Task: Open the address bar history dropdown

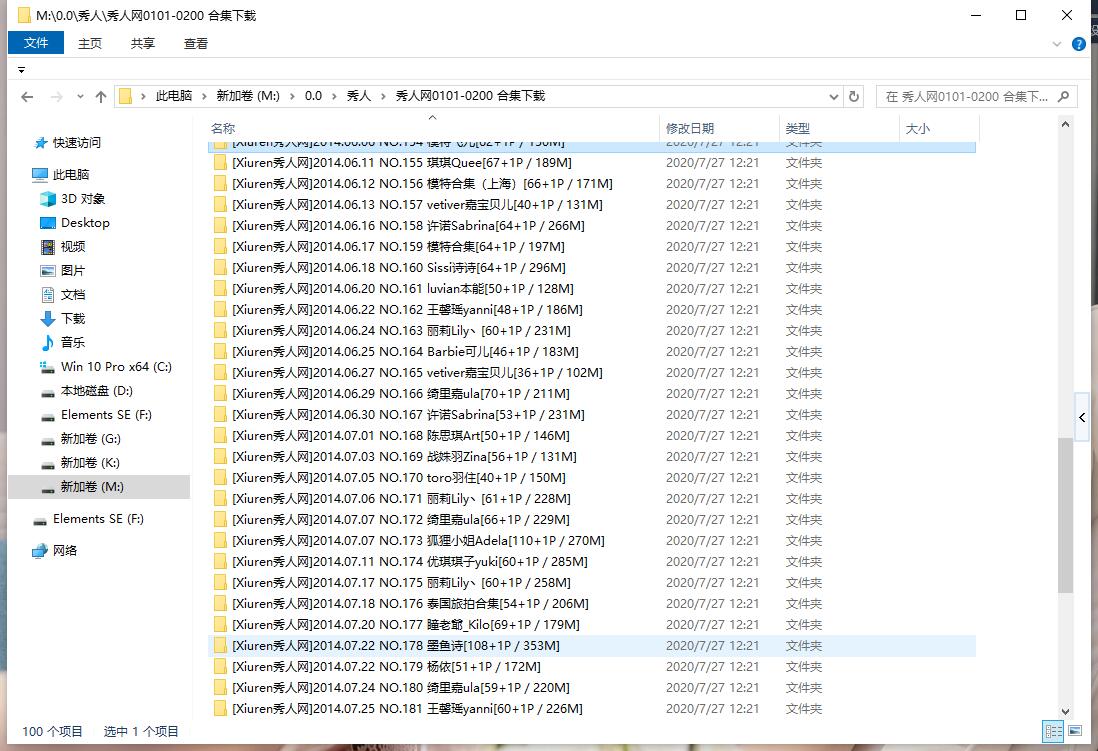Action: tap(834, 97)
